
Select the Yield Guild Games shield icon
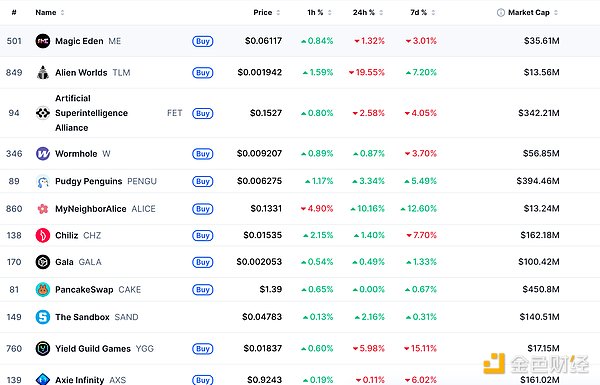pos(42,349)
